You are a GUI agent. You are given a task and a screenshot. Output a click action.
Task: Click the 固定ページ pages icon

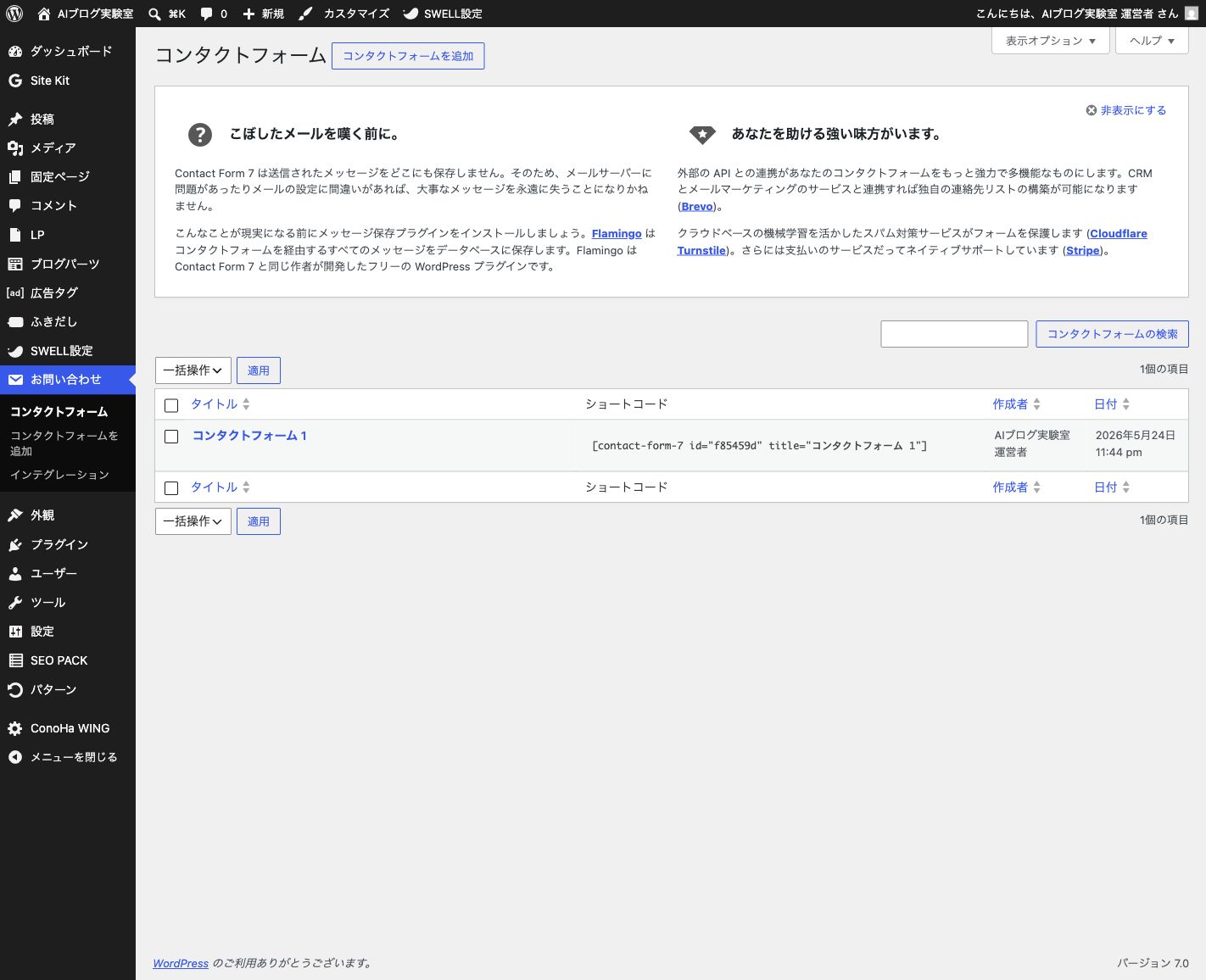[15, 177]
